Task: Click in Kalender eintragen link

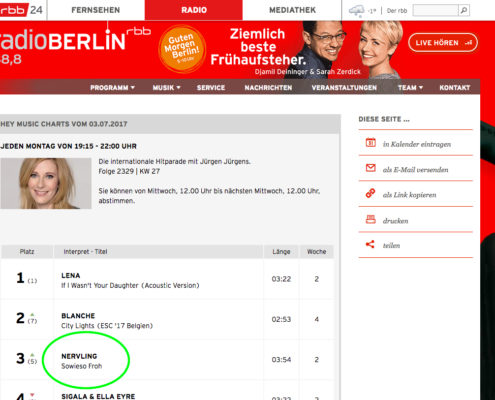Action: 417,144
